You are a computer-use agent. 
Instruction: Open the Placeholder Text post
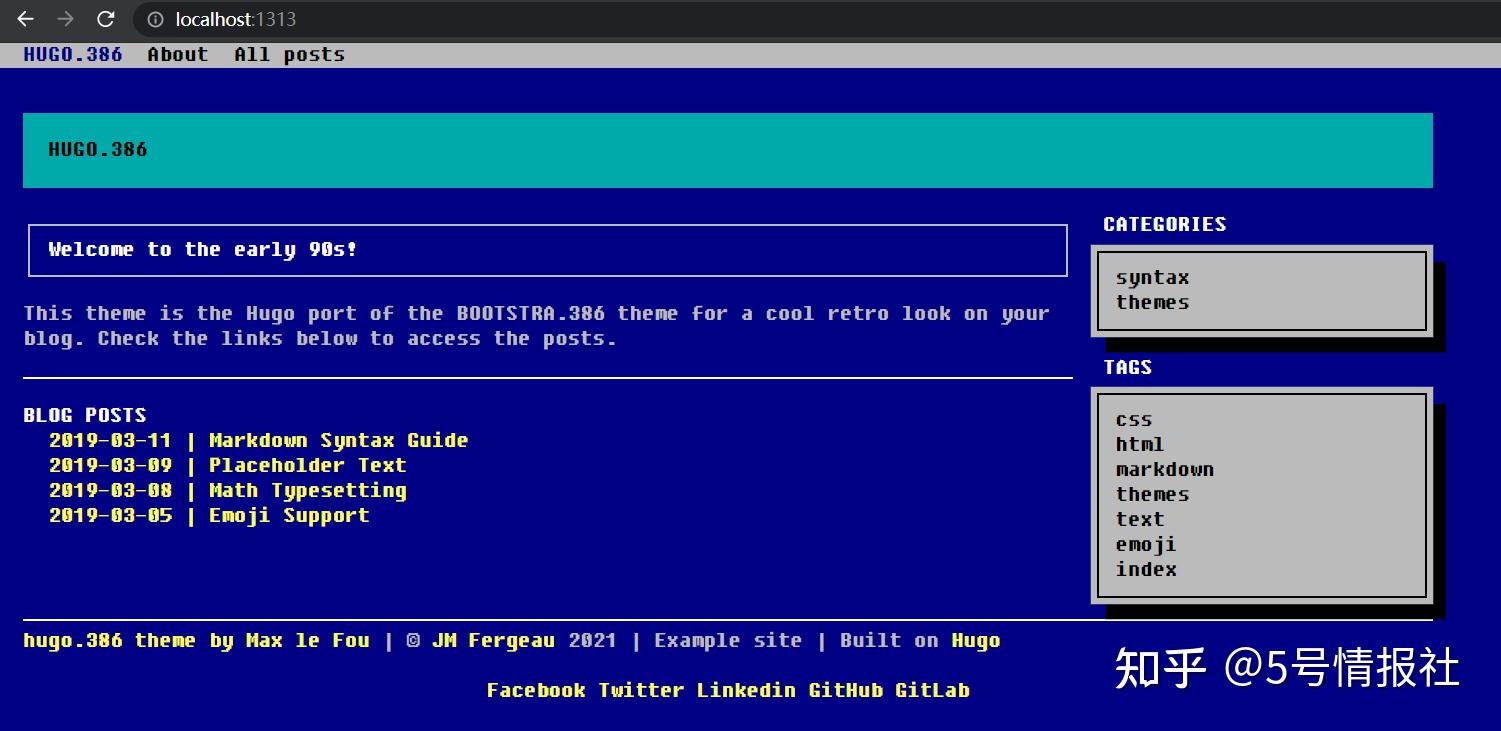(307, 466)
